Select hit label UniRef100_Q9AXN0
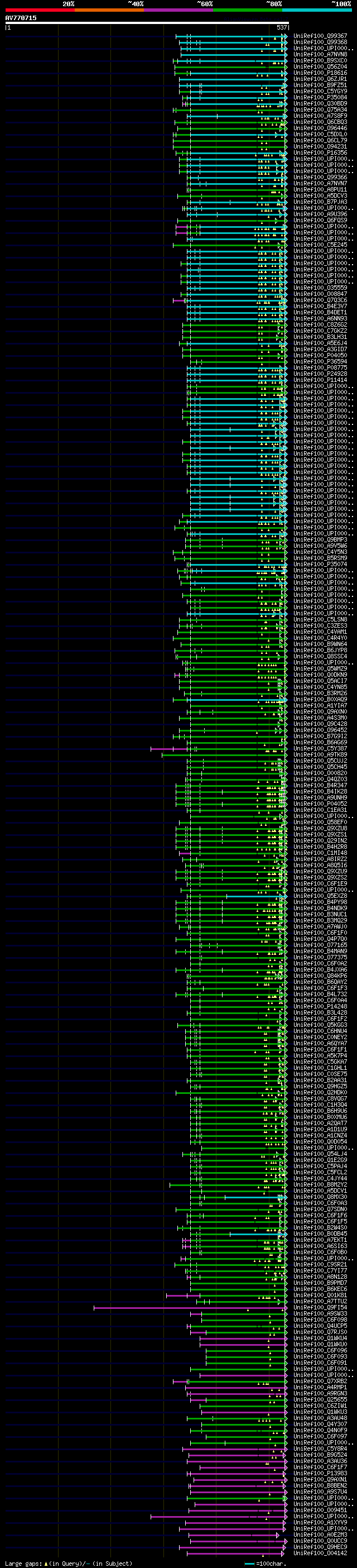Screen dimensions: 357x1568 click(x=320, y=711)
